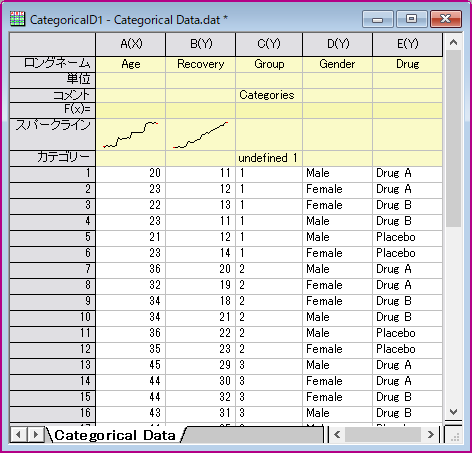The width and height of the screenshot is (472, 453).
Task: Click Age value 20 in row 1
Action: pyautogui.click(x=131, y=174)
